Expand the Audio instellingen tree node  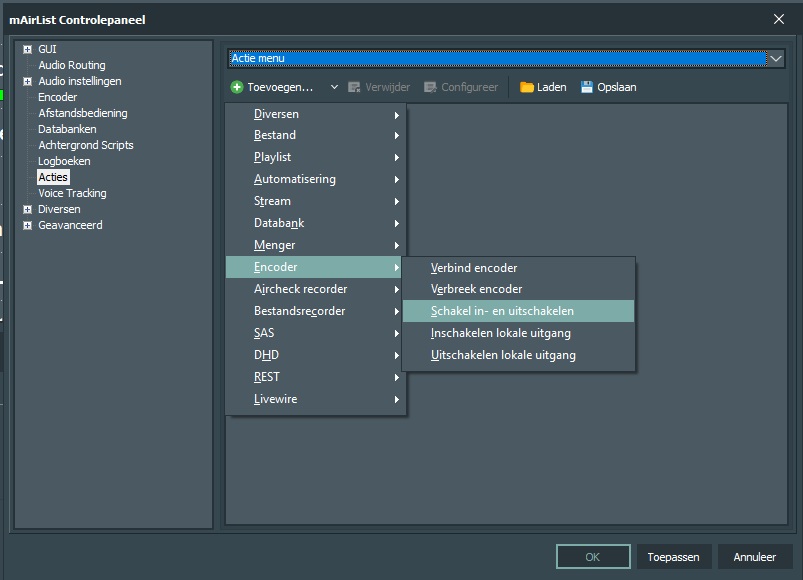pyautogui.click(x=28, y=81)
